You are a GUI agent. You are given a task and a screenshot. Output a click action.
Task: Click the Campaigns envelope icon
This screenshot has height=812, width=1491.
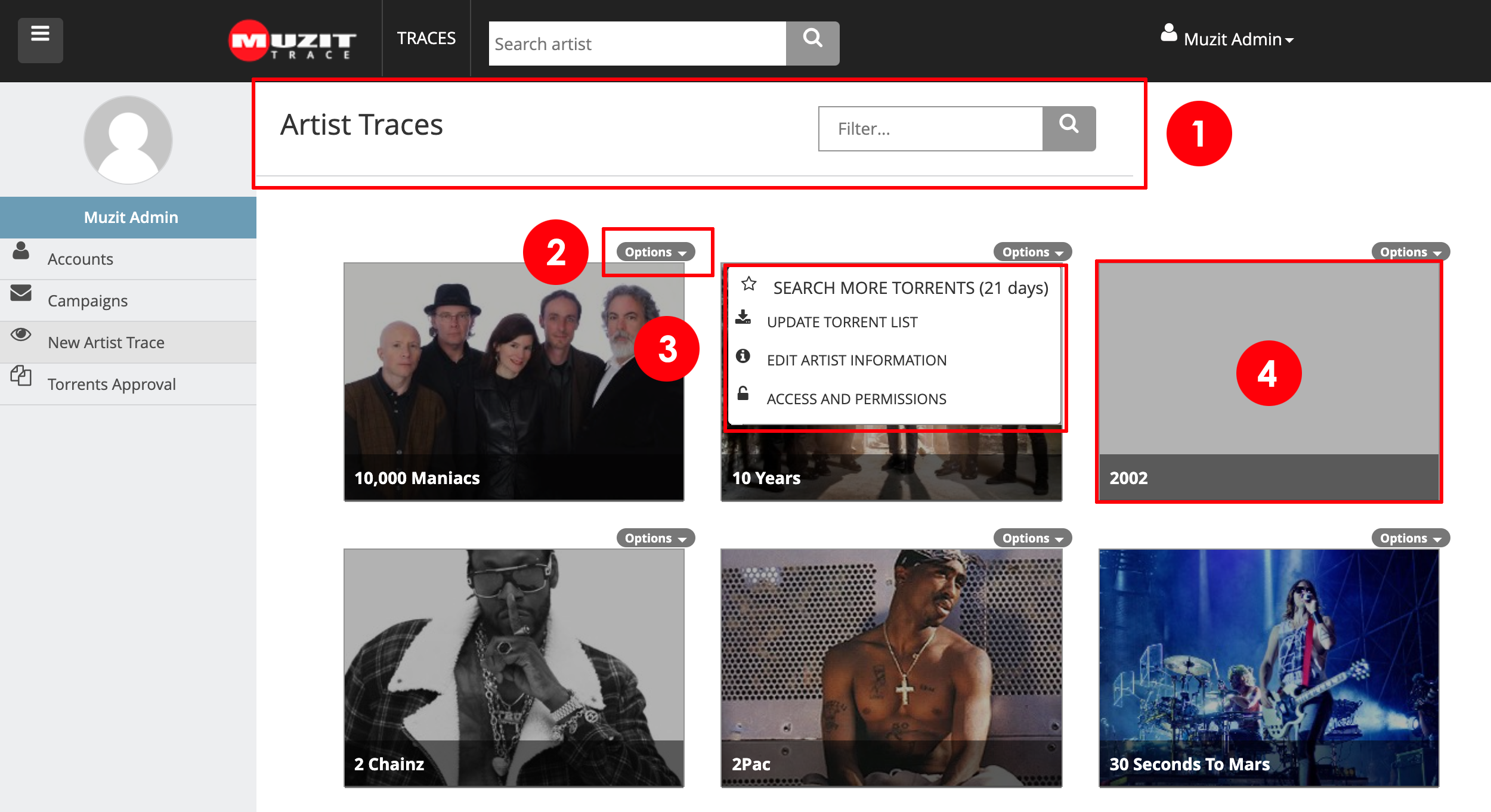(21, 293)
